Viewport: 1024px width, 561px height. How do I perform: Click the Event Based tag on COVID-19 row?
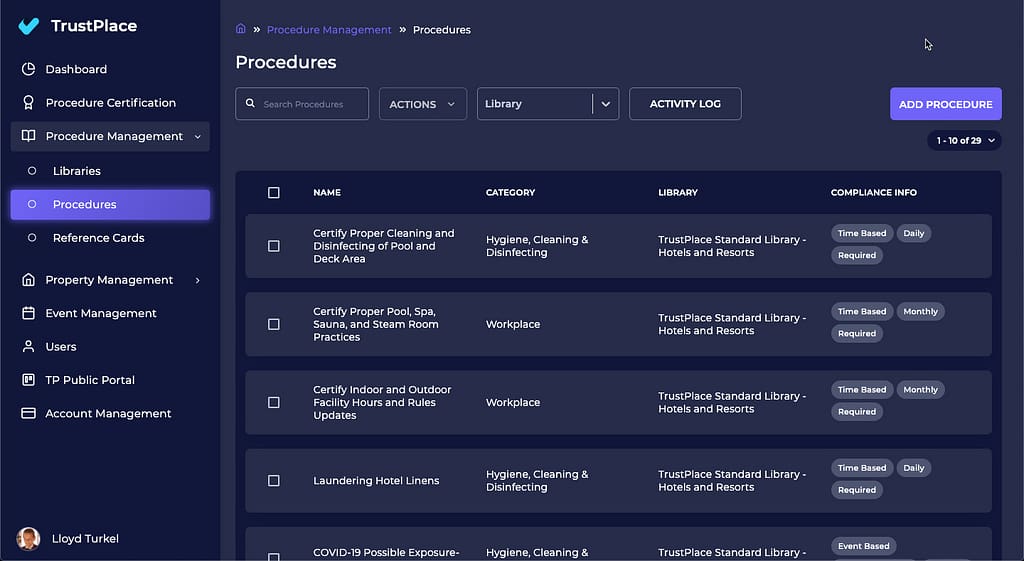click(x=863, y=546)
